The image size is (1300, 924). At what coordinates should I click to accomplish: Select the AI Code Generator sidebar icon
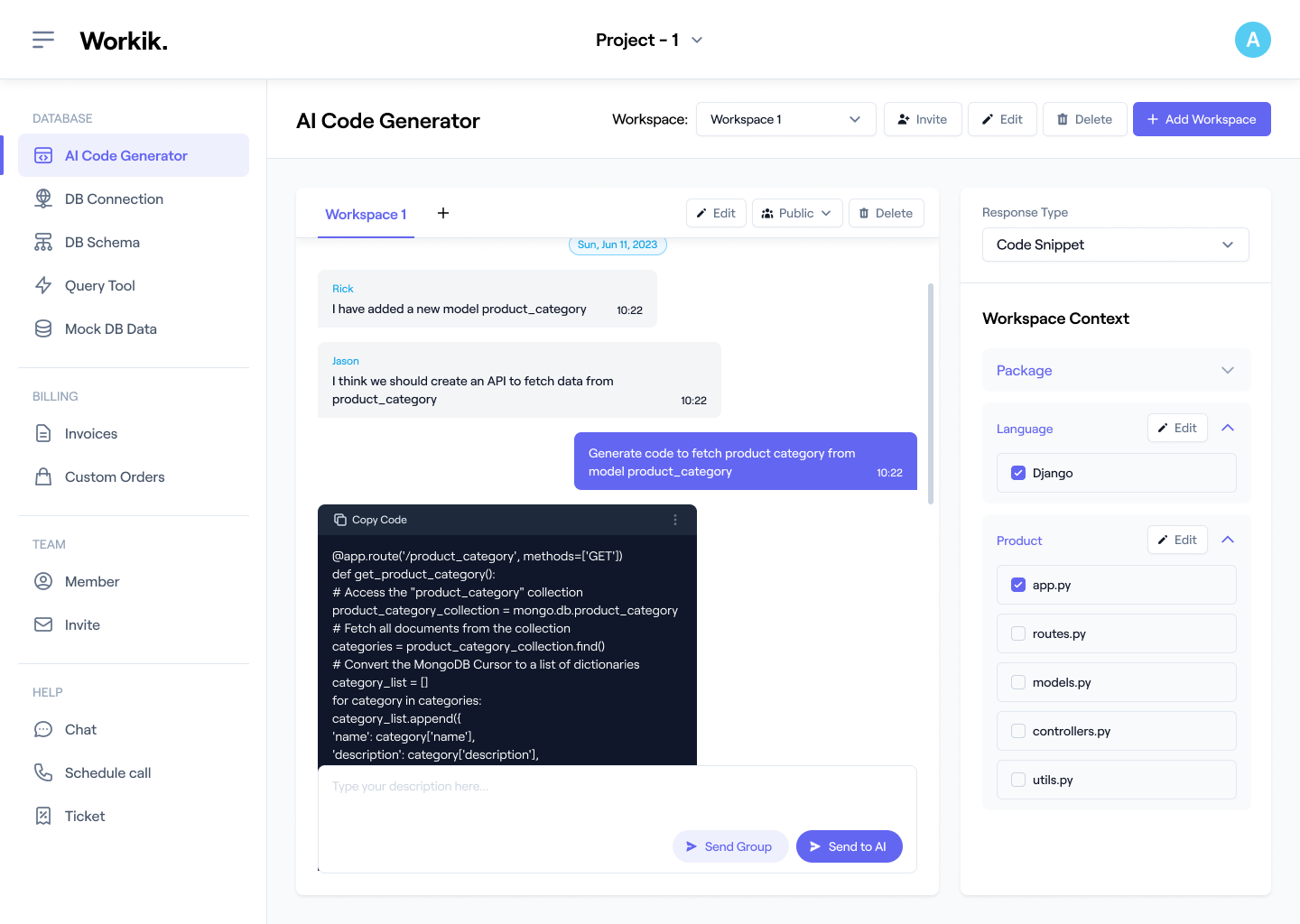(x=43, y=155)
